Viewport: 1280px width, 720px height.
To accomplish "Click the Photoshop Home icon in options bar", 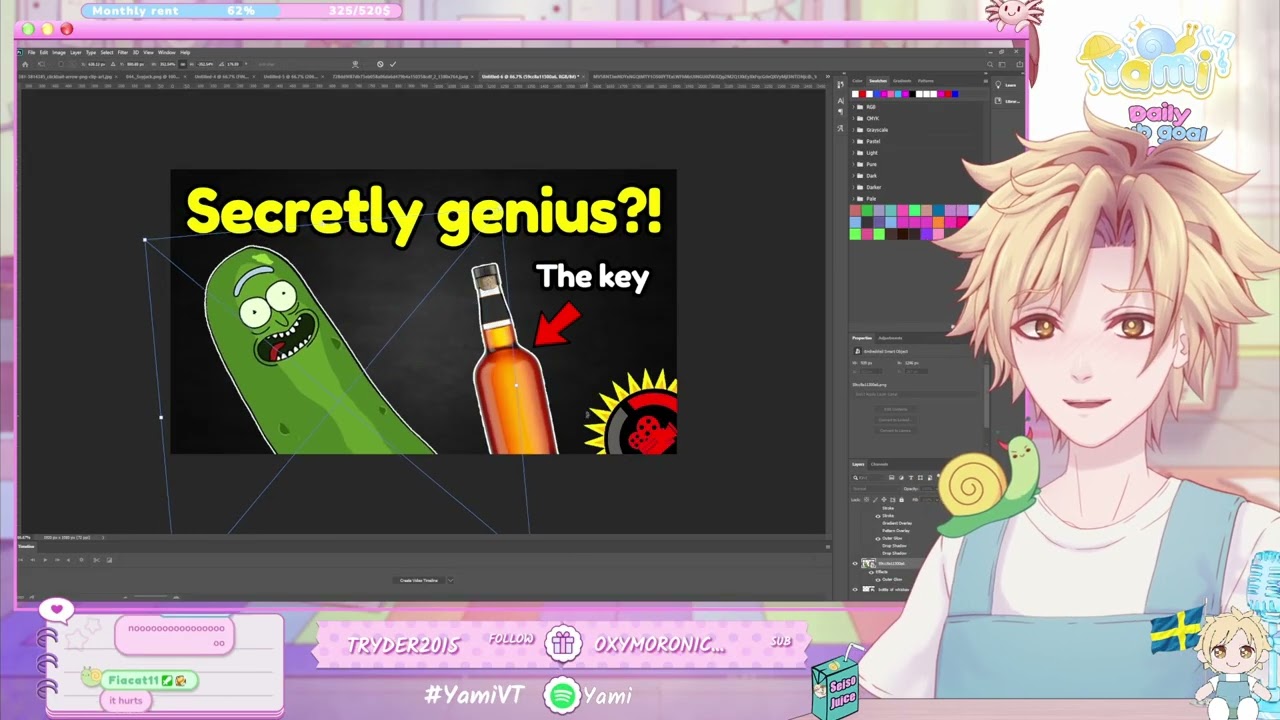I will (x=25, y=64).
